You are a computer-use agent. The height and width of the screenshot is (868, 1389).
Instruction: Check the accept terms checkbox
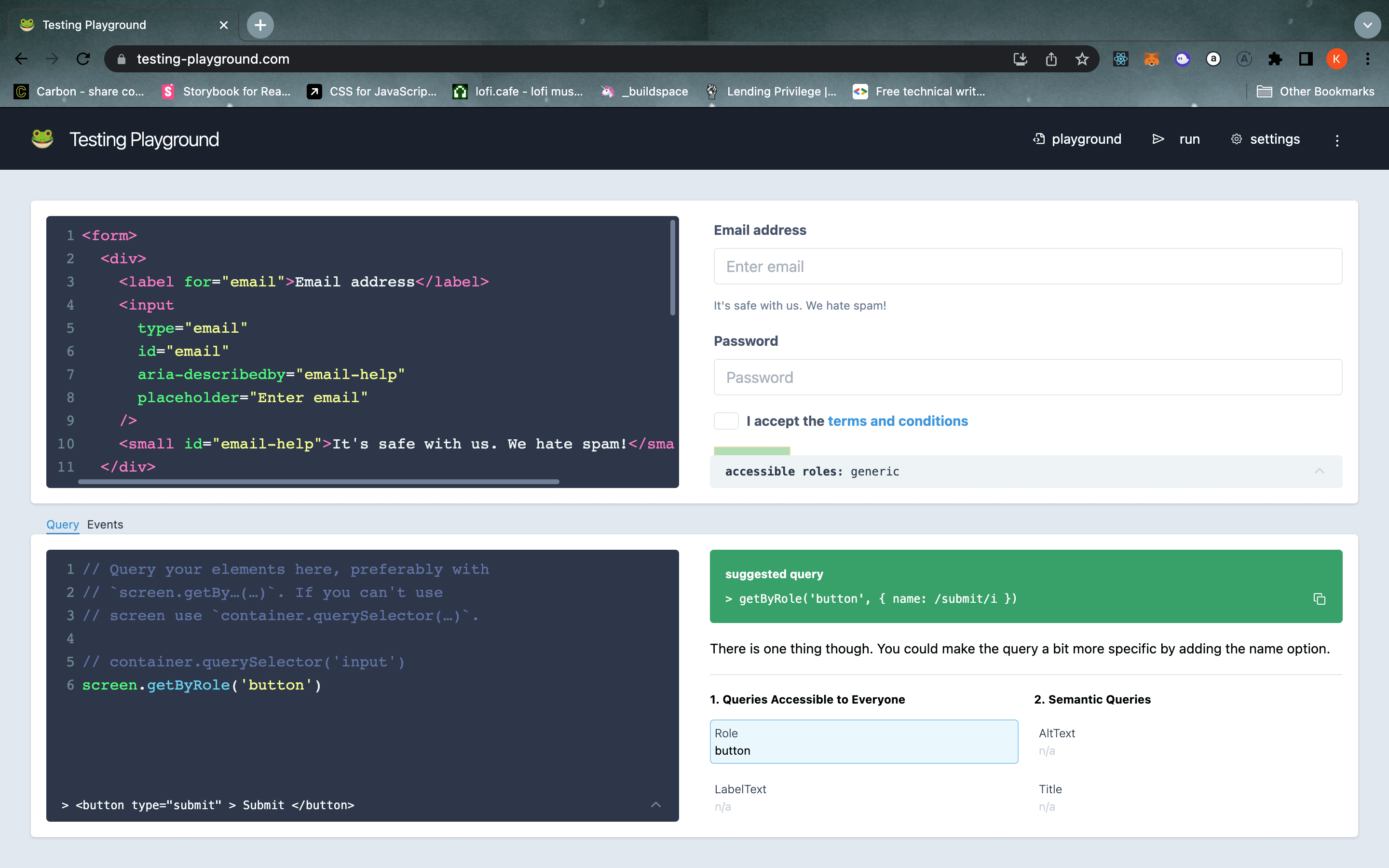[725, 421]
